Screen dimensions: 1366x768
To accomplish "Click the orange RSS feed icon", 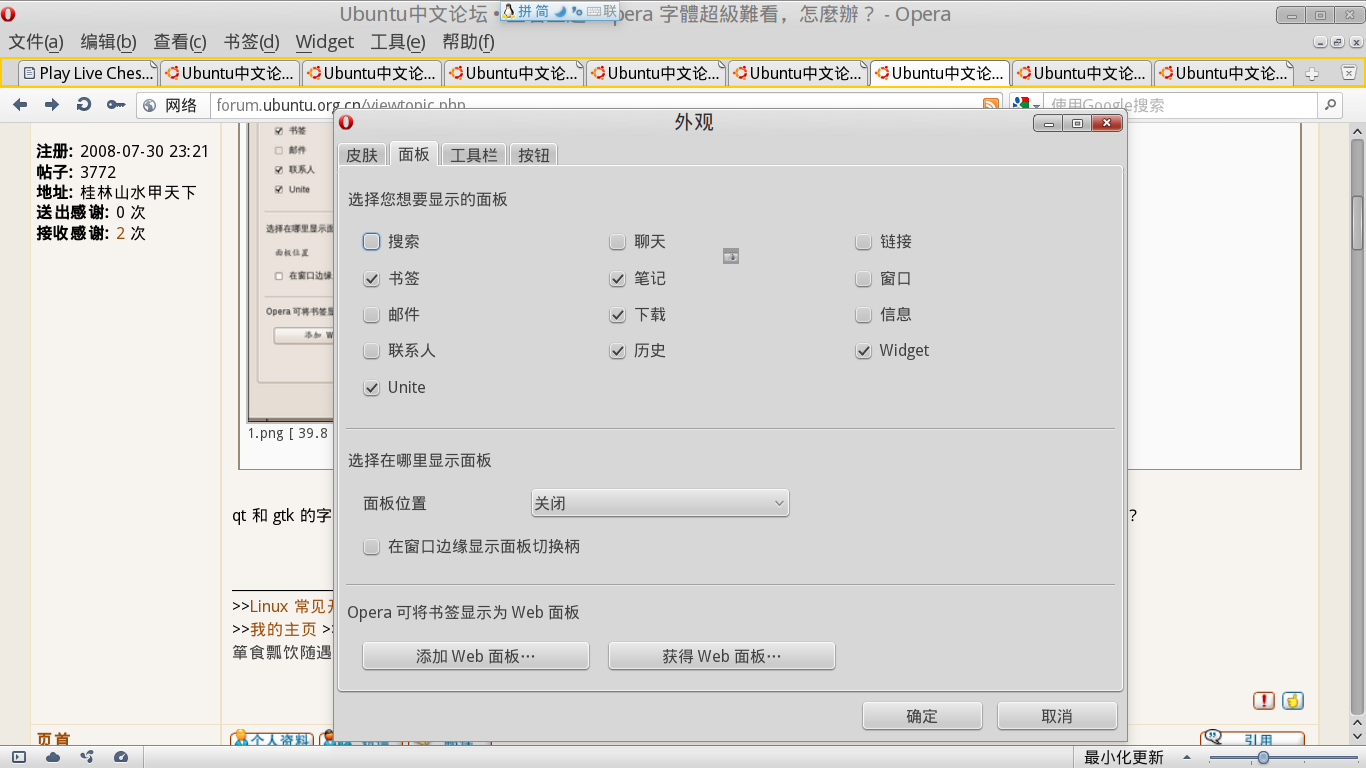I will click(991, 105).
